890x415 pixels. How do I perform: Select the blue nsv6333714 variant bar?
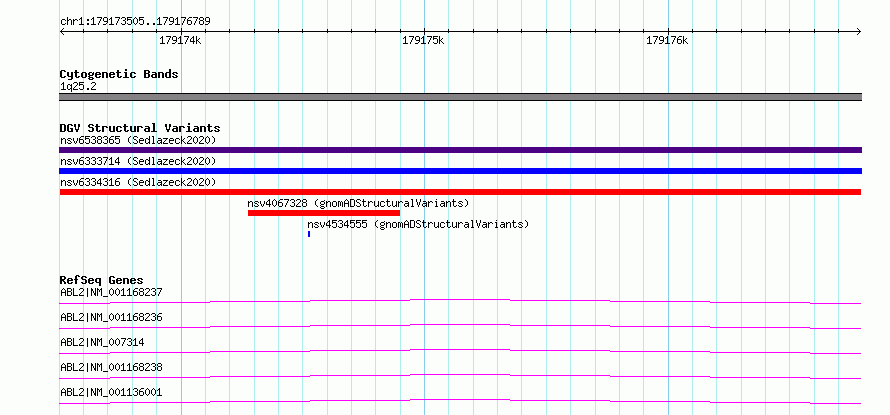[460, 171]
